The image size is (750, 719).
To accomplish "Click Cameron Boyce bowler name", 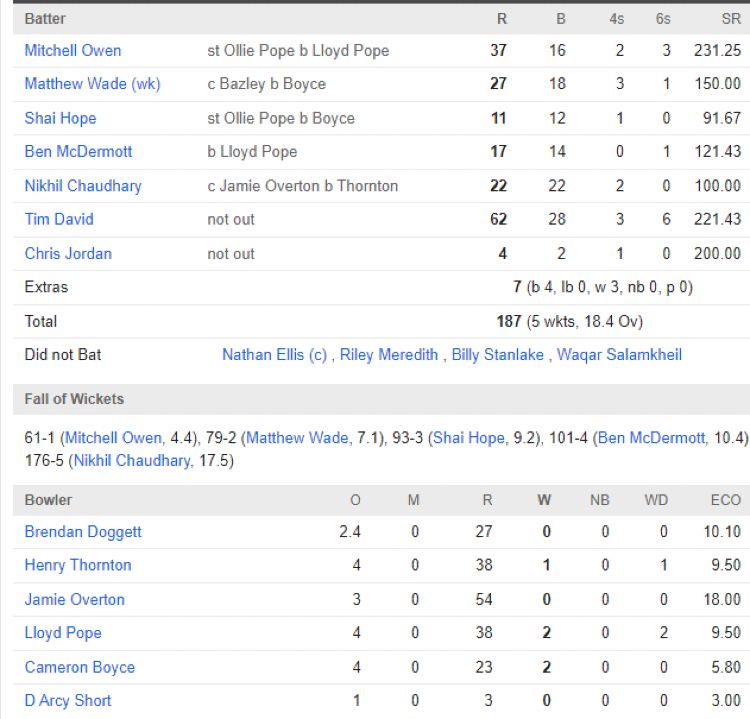I will coord(79,667).
